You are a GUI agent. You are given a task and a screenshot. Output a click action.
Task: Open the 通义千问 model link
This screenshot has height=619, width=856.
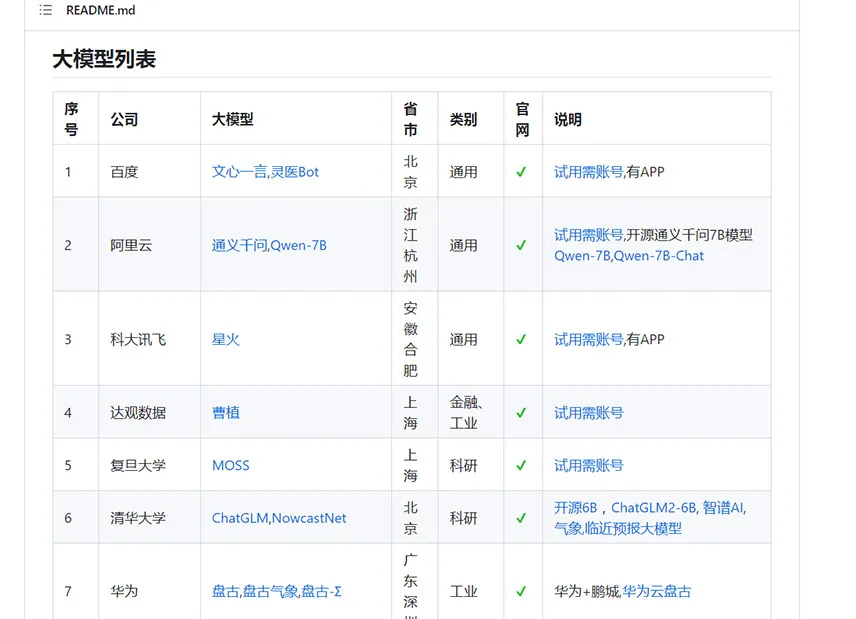tap(239, 245)
